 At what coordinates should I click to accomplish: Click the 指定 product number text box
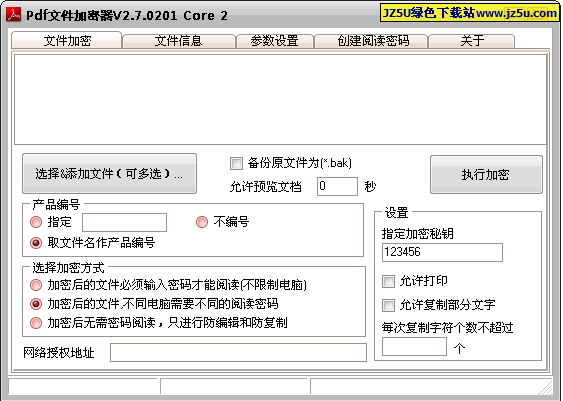pyautogui.click(x=124, y=223)
